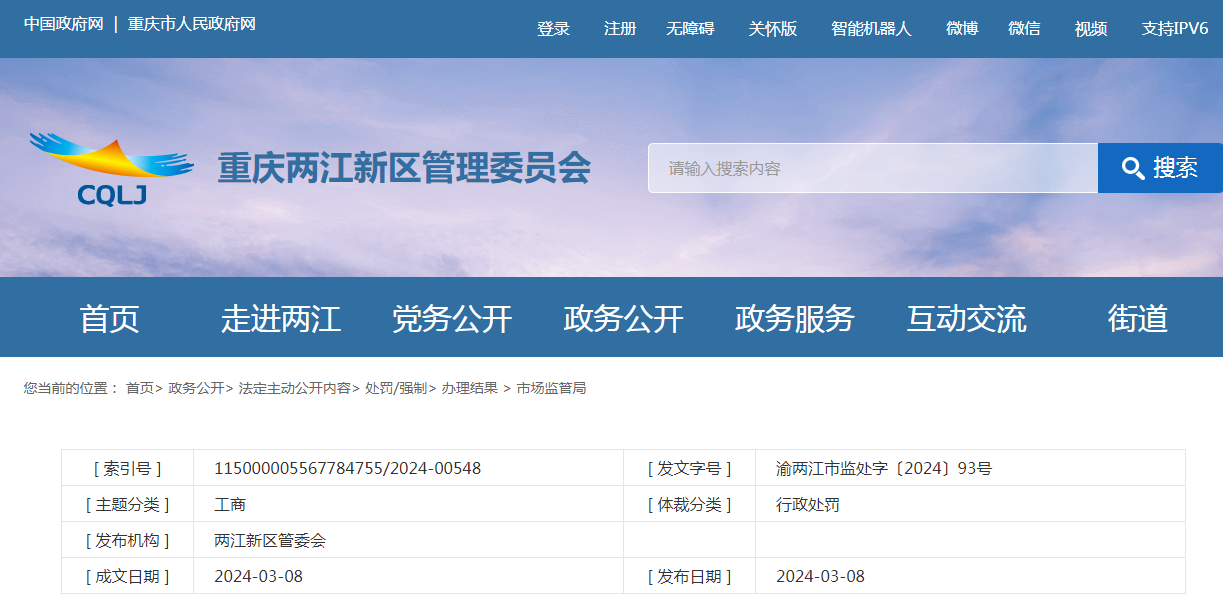
Task: Click the magnifier icon in search button
Action: pos(1133,168)
